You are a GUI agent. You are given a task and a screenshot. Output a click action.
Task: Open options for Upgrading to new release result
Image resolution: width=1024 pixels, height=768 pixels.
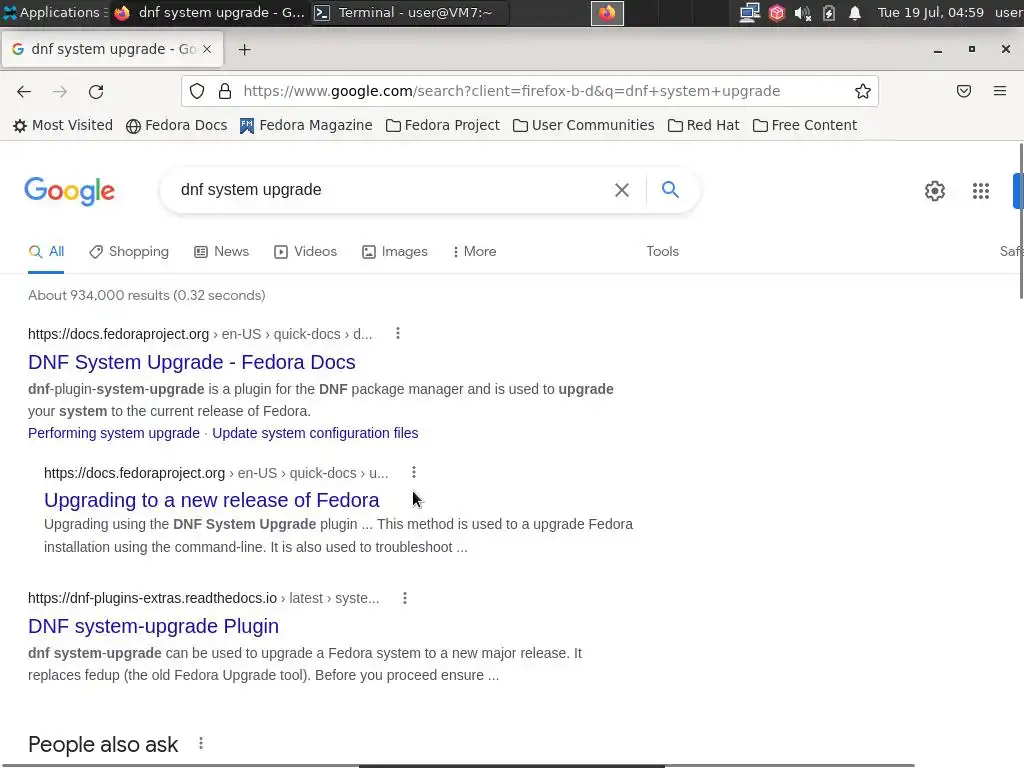[413, 472]
